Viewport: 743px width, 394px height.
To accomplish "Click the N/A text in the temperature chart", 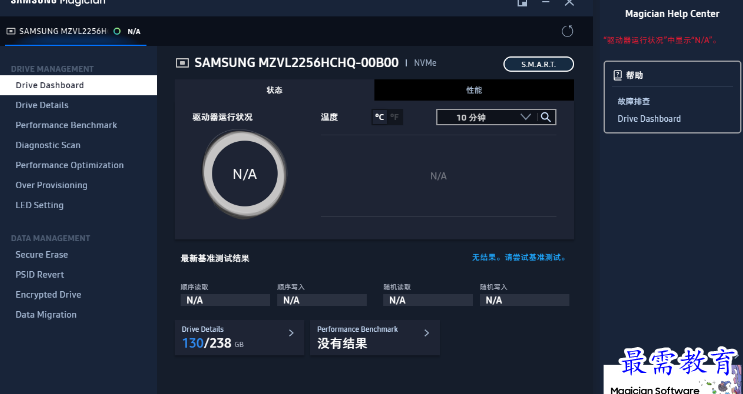I will coord(438,176).
